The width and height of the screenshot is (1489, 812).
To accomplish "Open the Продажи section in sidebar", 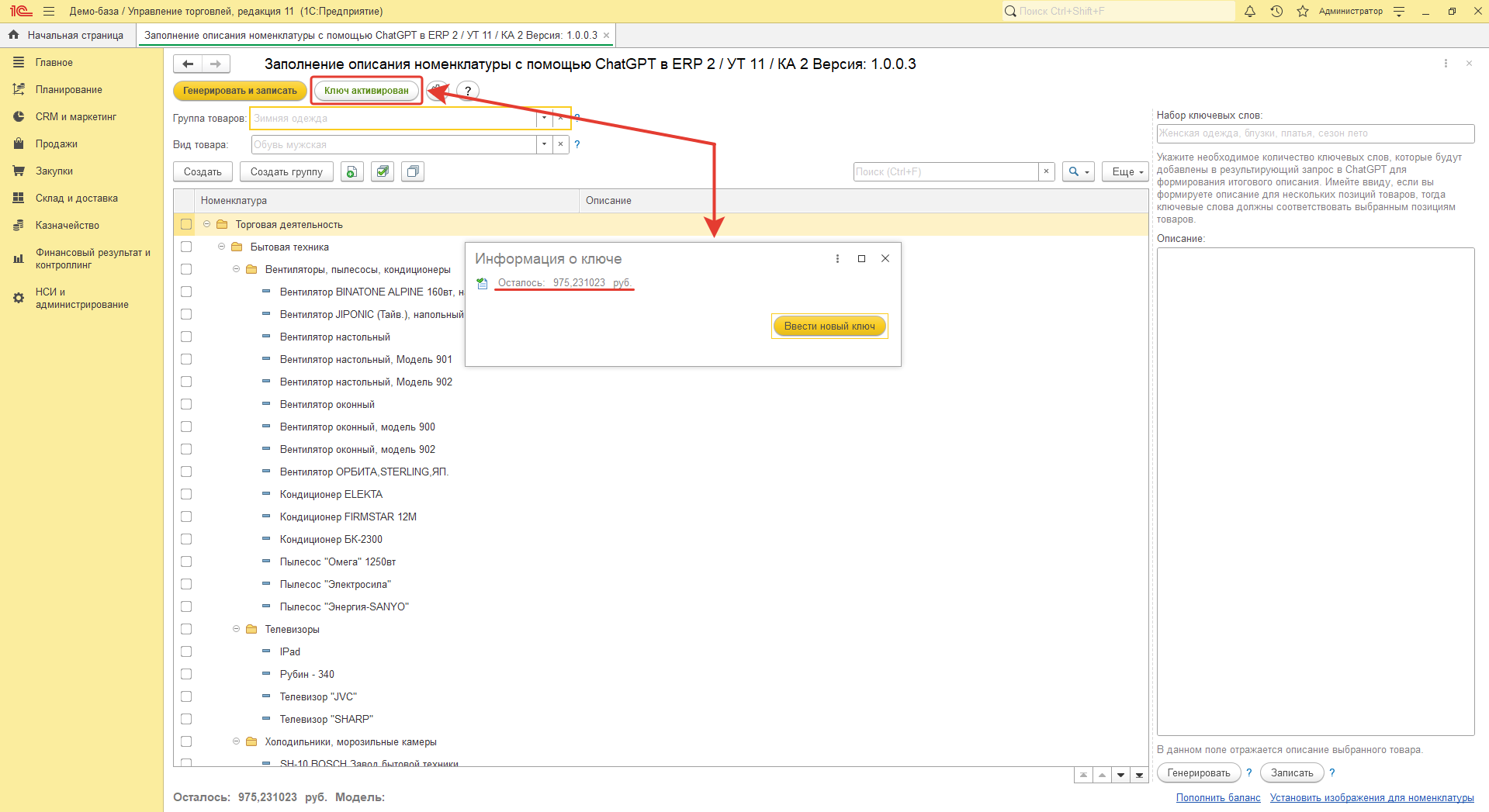I will [x=56, y=144].
